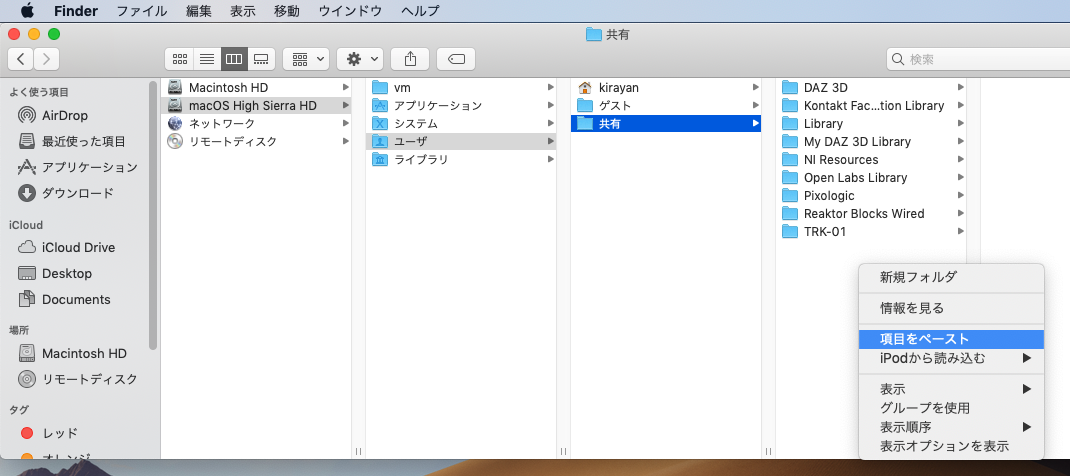
Task: Switch to gallery view
Action: coord(261,59)
